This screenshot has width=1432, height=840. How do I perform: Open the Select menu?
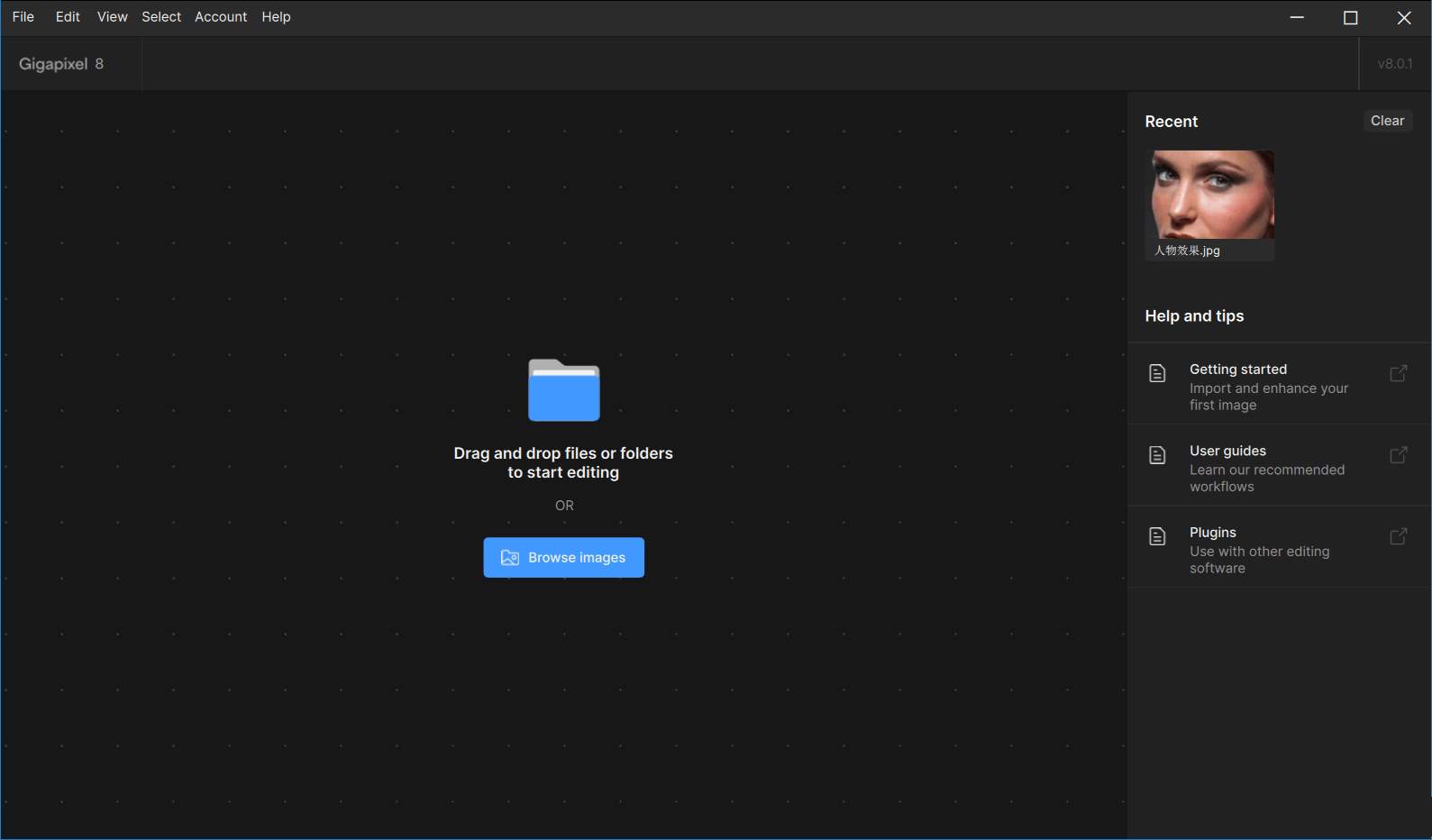[x=161, y=17]
